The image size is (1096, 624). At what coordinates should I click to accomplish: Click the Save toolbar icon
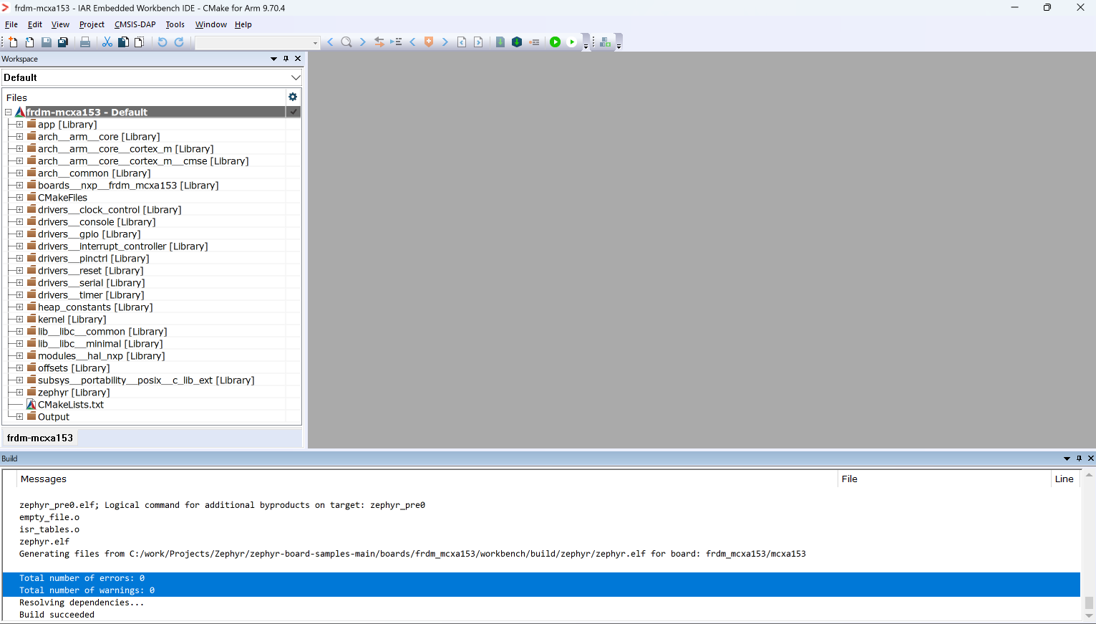(46, 43)
